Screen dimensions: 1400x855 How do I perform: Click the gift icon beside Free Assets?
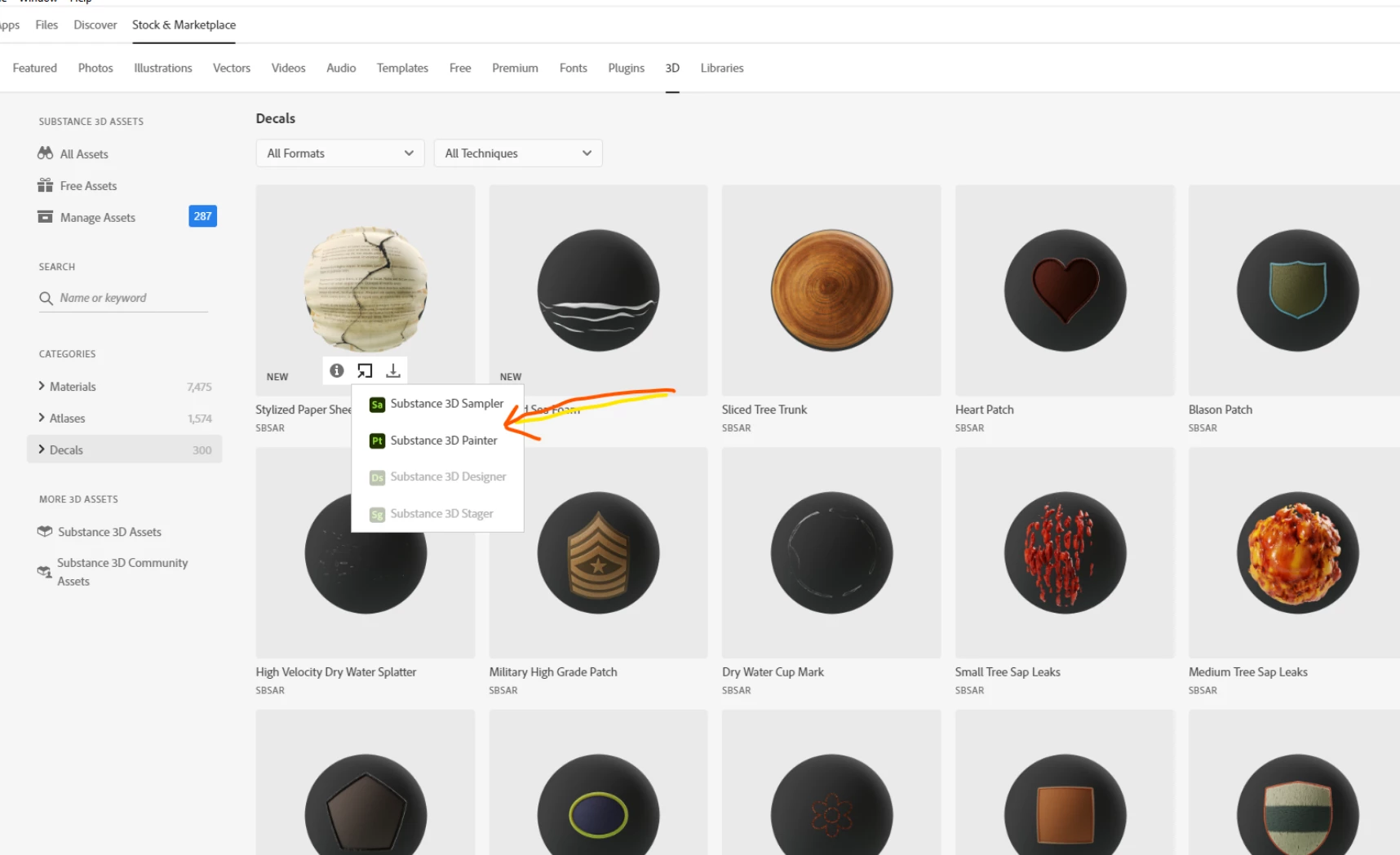tap(45, 185)
